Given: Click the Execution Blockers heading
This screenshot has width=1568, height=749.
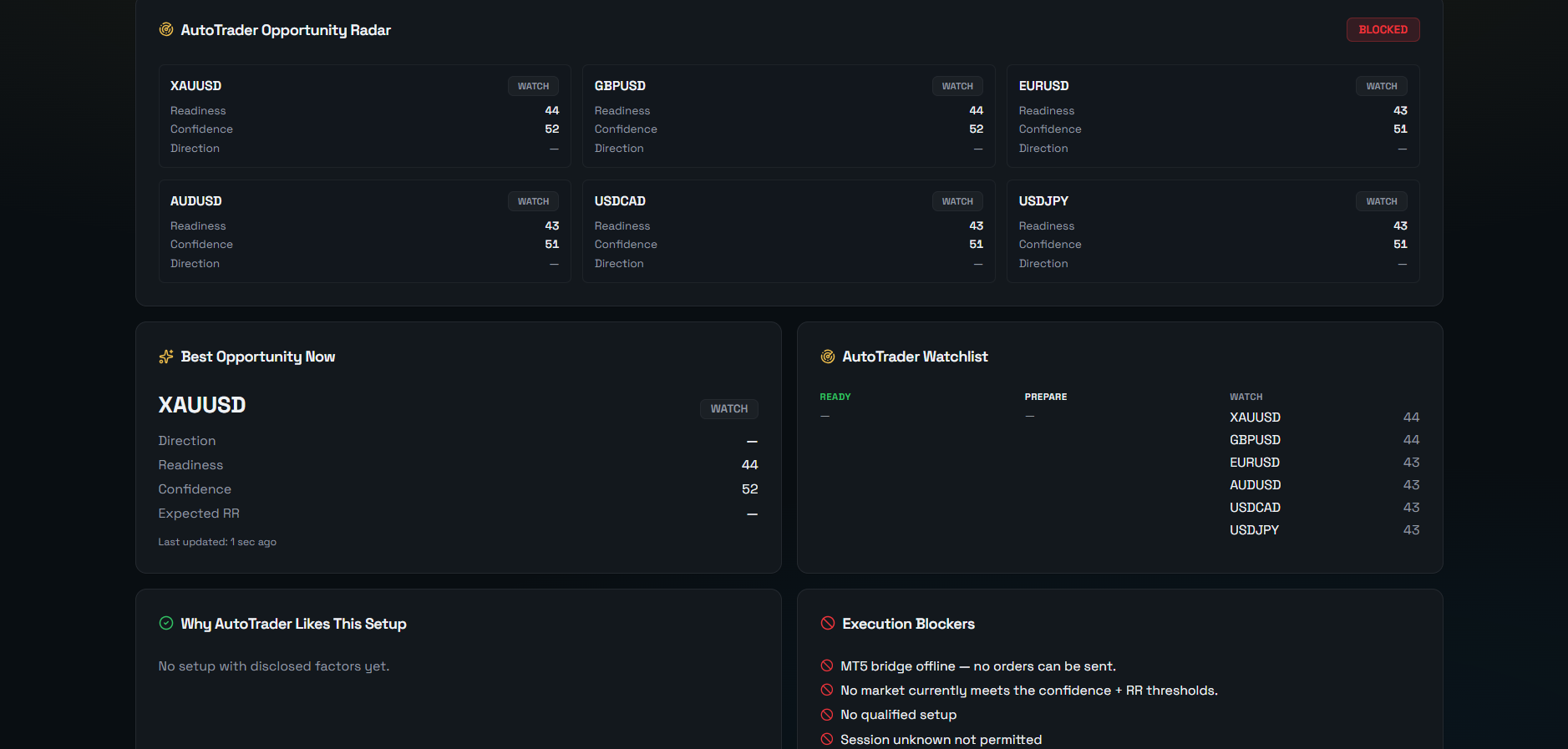Looking at the screenshot, I should [x=909, y=624].
